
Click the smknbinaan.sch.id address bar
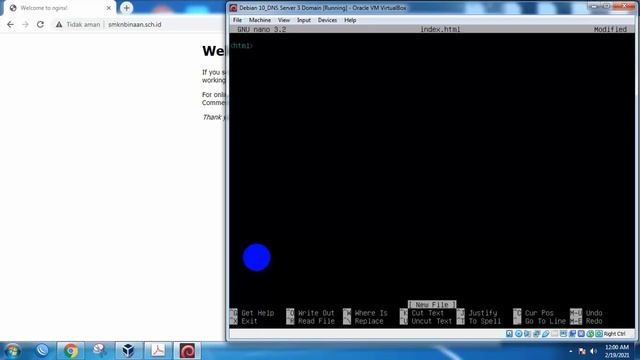[135, 24]
